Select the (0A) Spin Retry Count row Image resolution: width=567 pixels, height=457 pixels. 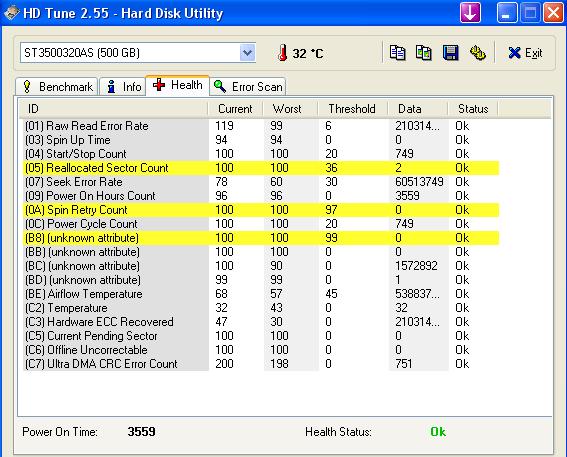pos(261,210)
